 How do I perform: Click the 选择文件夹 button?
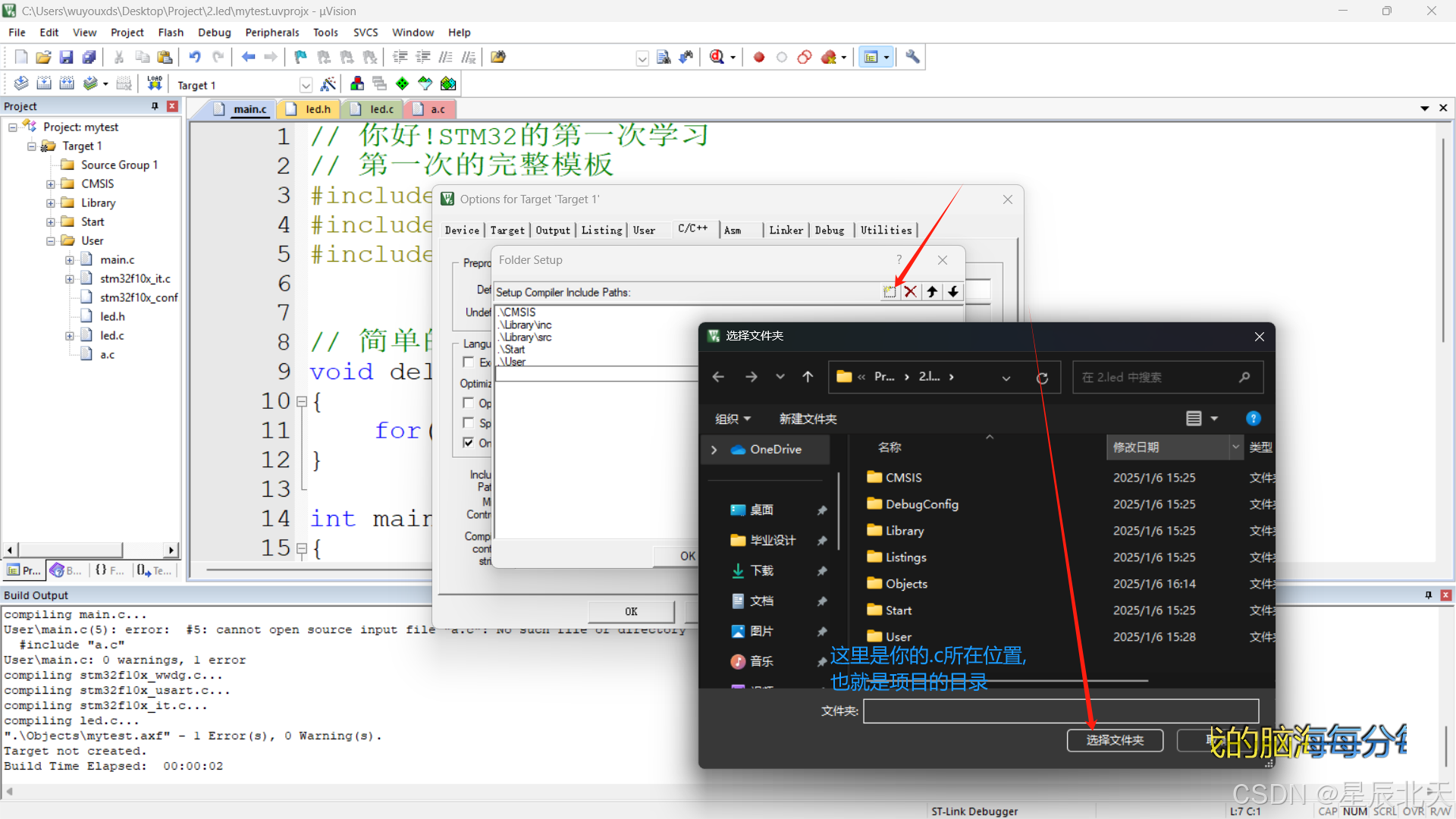[1114, 740]
